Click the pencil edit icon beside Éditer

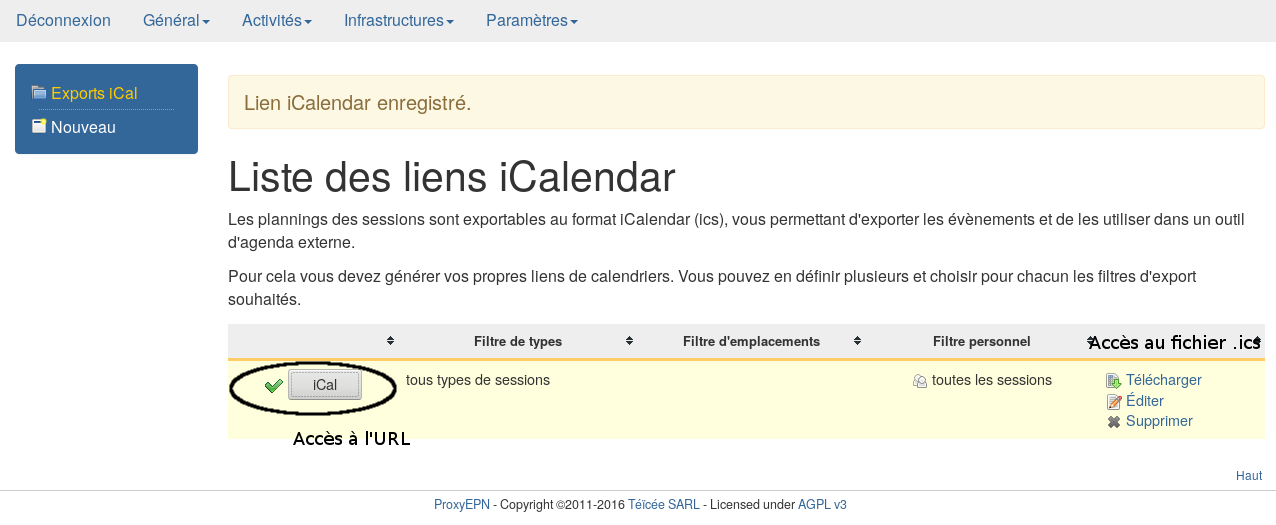(x=1113, y=402)
